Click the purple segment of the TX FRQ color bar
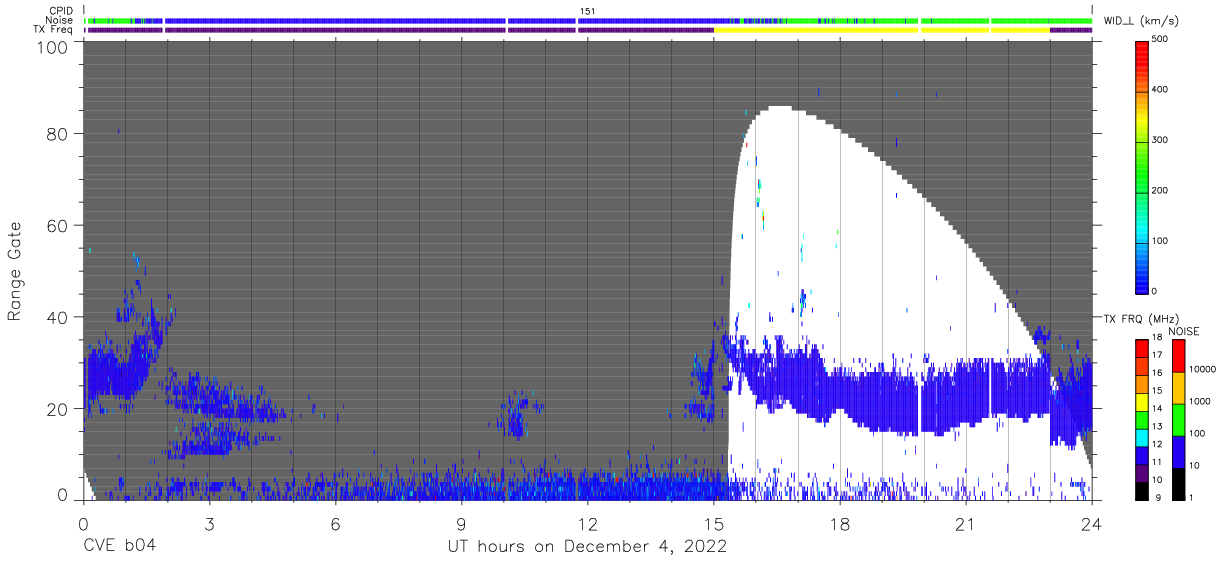Screen dimensions: 1228x567 coord(1142,471)
